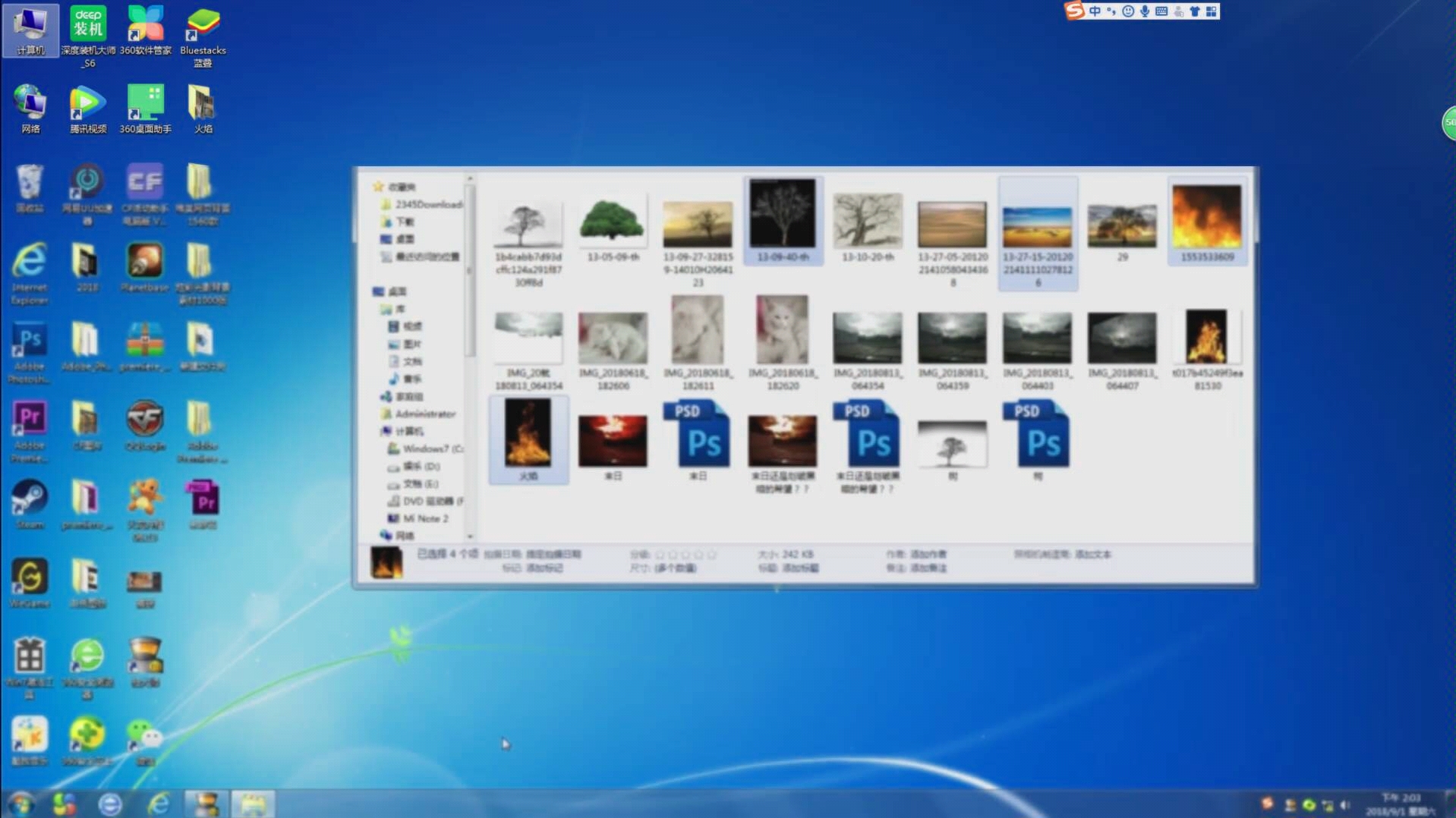This screenshot has height=818, width=1456.
Task: Launch WeGame from the desktop
Action: tap(30, 582)
